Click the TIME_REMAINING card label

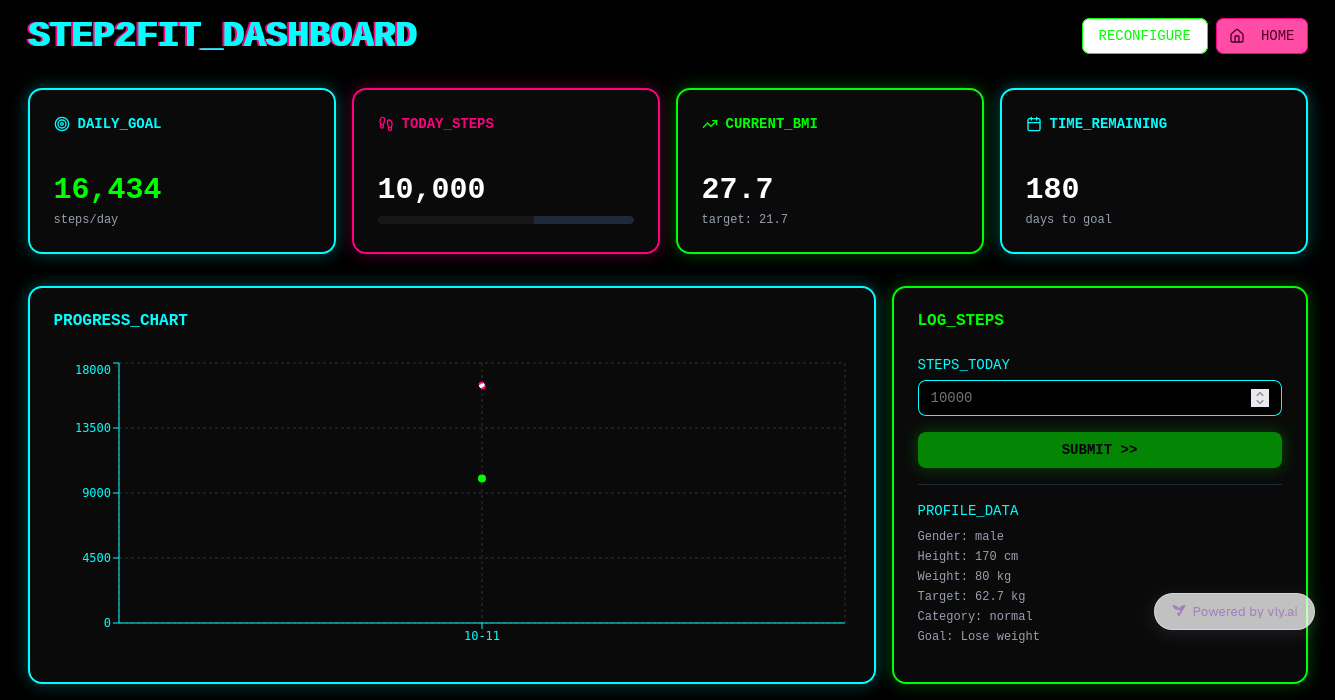pos(1108,124)
